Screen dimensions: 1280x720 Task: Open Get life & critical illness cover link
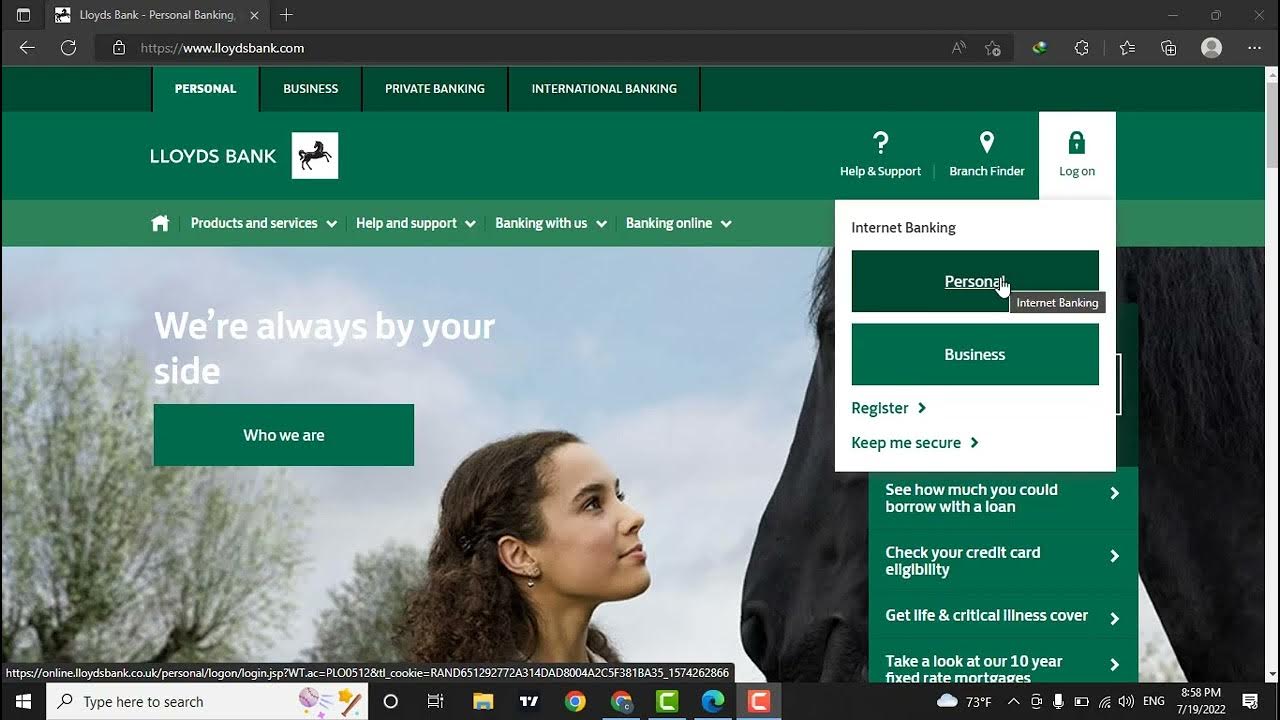(1003, 616)
